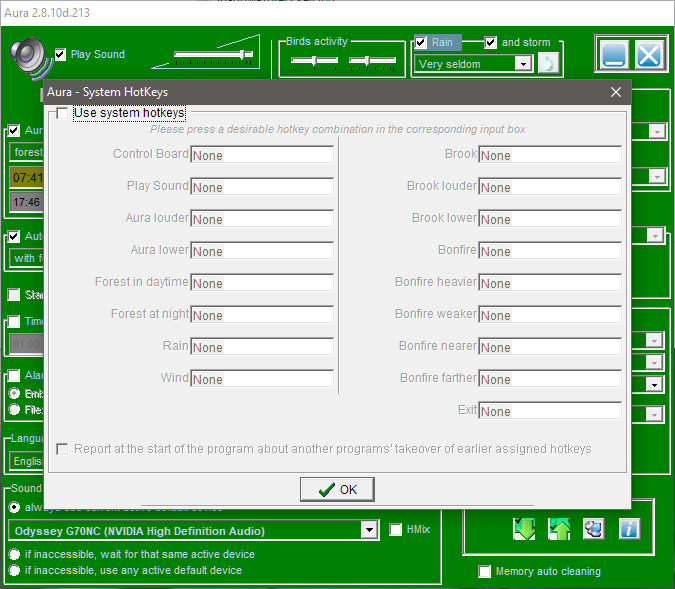Click the green down arrow icon
The width and height of the screenshot is (675, 589).
tap(525, 529)
